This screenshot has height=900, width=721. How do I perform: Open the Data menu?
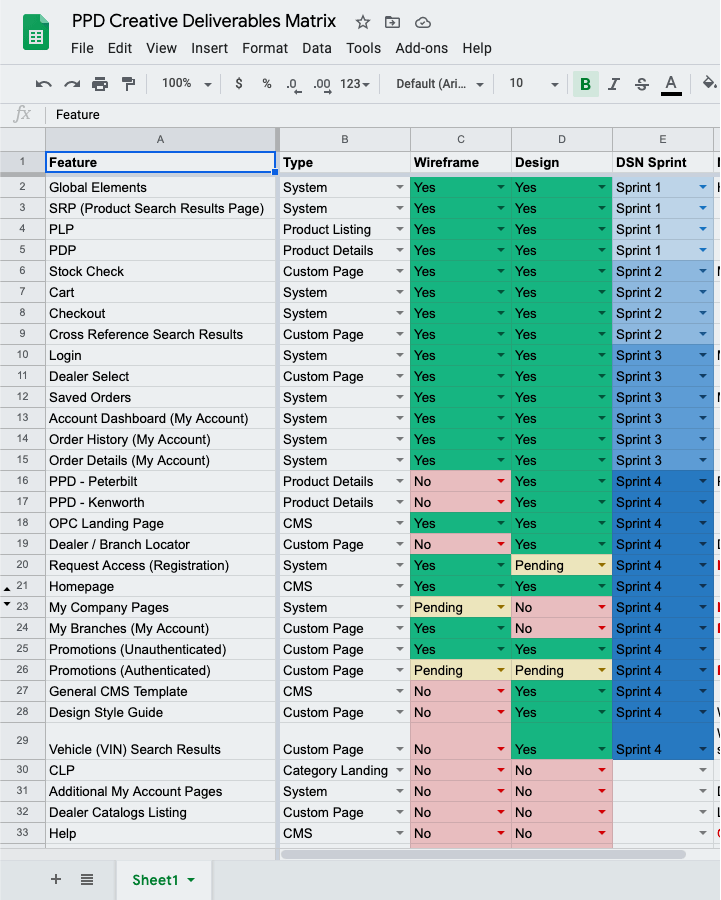coord(317,48)
